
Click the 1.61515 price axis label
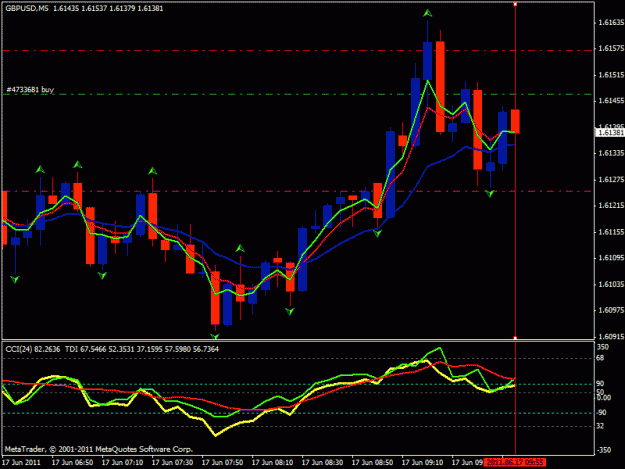point(611,75)
